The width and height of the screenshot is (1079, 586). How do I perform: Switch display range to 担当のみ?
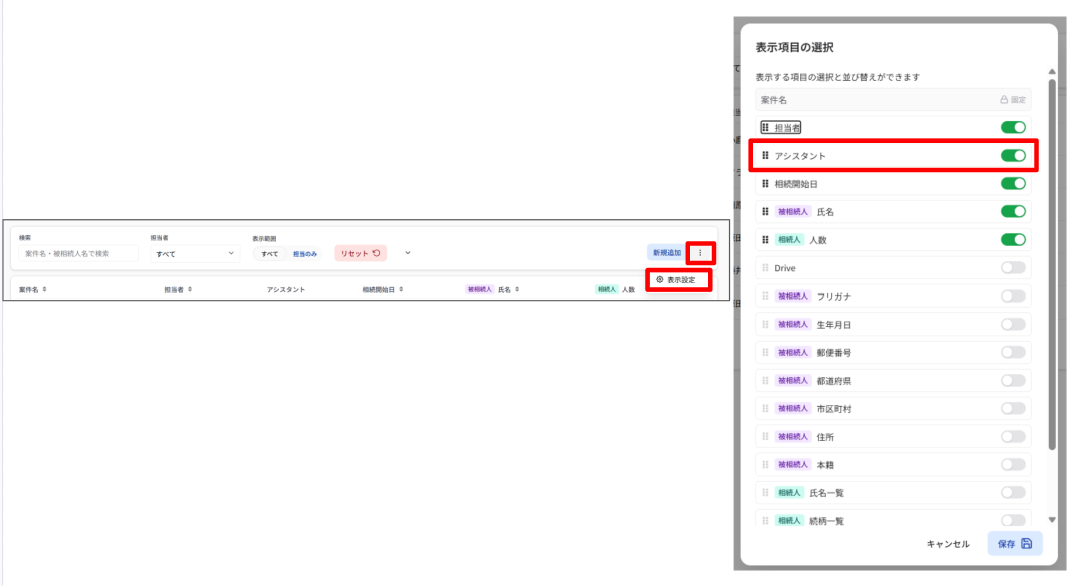pos(305,254)
